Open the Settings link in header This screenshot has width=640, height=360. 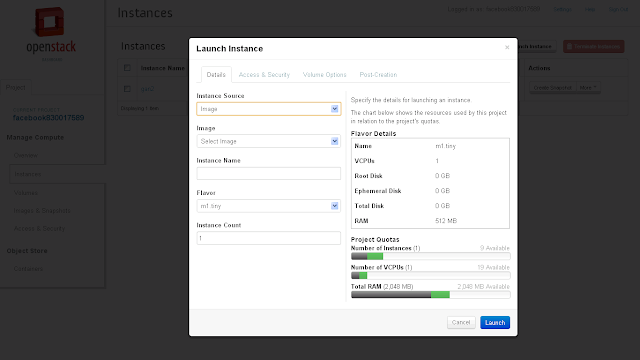562,9
